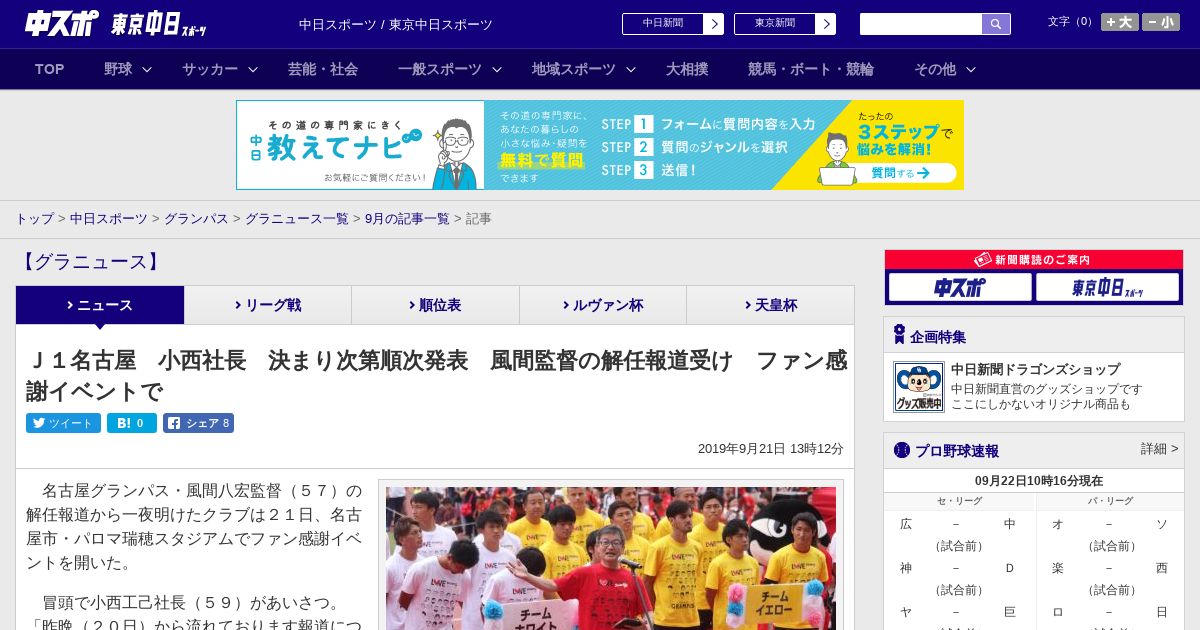Increase font size with ＋大 button
The image size is (1200, 630).
tap(1119, 22)
